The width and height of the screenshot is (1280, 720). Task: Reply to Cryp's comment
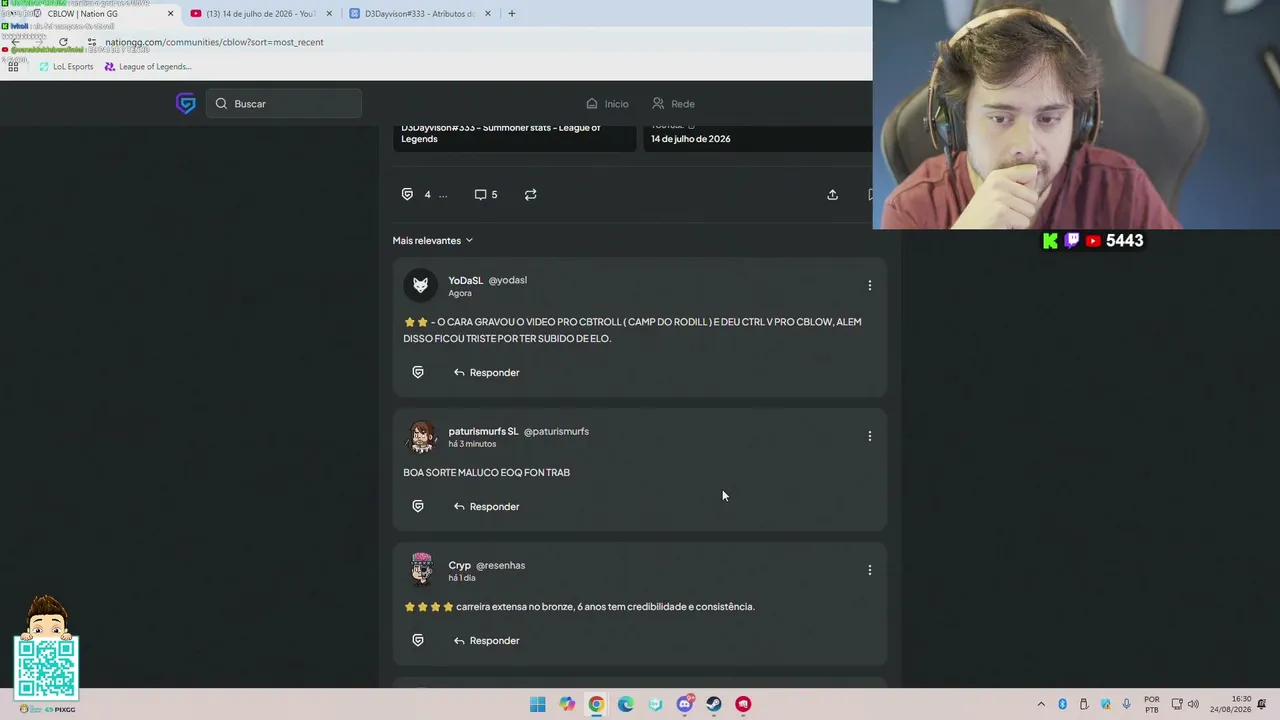(486, 640)
